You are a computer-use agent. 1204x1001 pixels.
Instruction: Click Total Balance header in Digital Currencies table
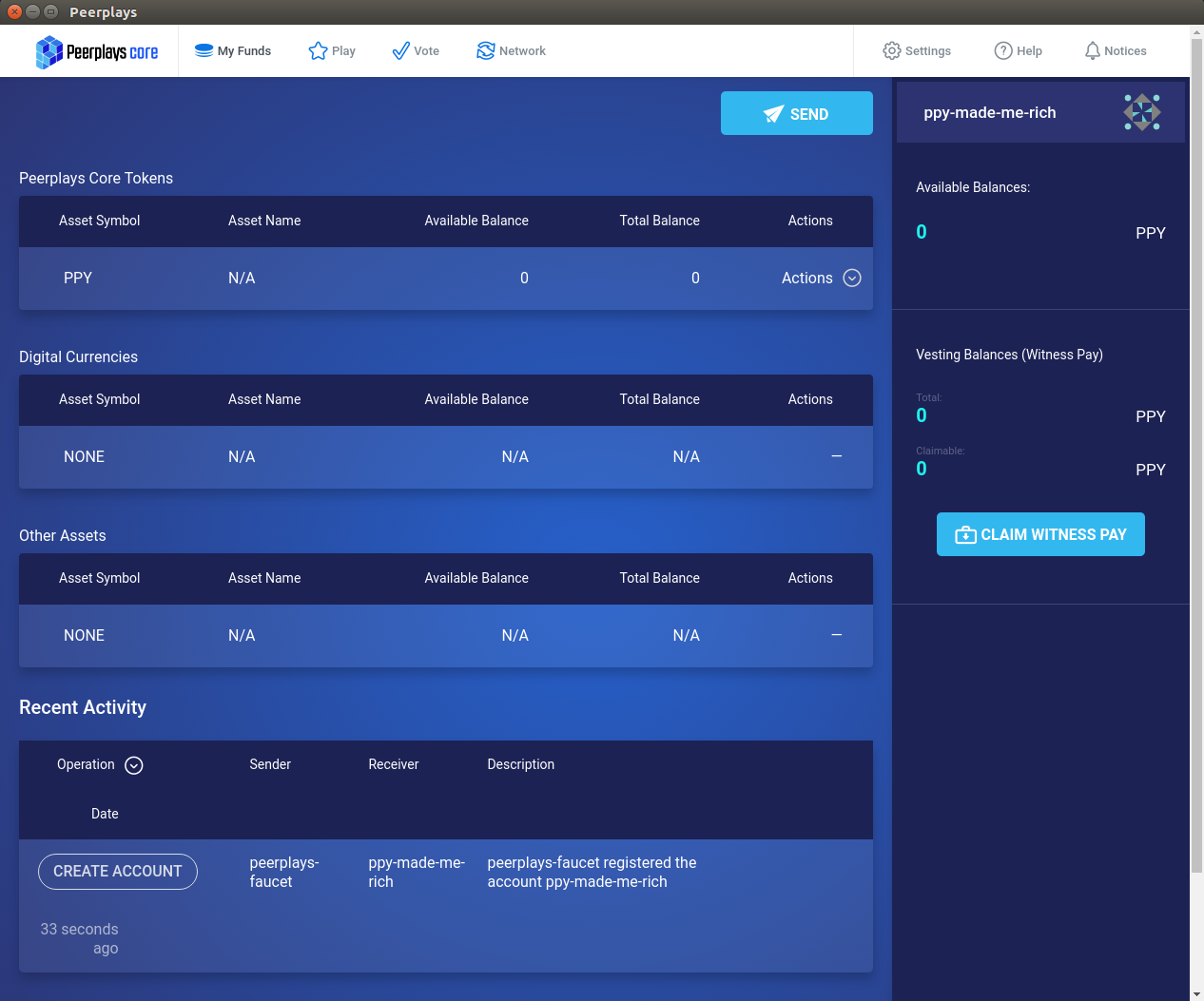[x=660, y=399]
